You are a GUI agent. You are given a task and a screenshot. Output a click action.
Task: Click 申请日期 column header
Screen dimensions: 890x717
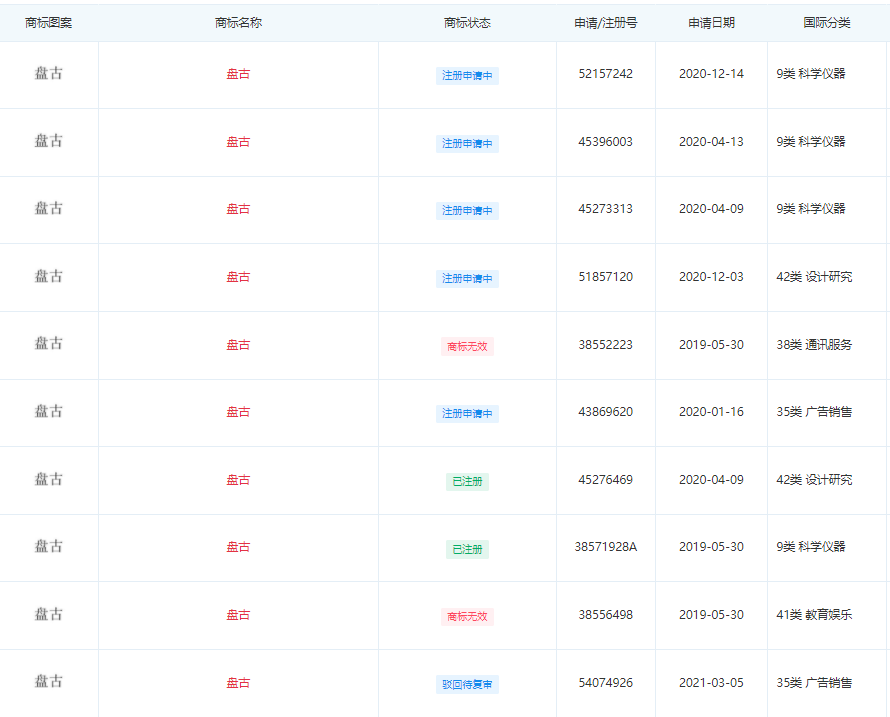[x=711, y=23]
